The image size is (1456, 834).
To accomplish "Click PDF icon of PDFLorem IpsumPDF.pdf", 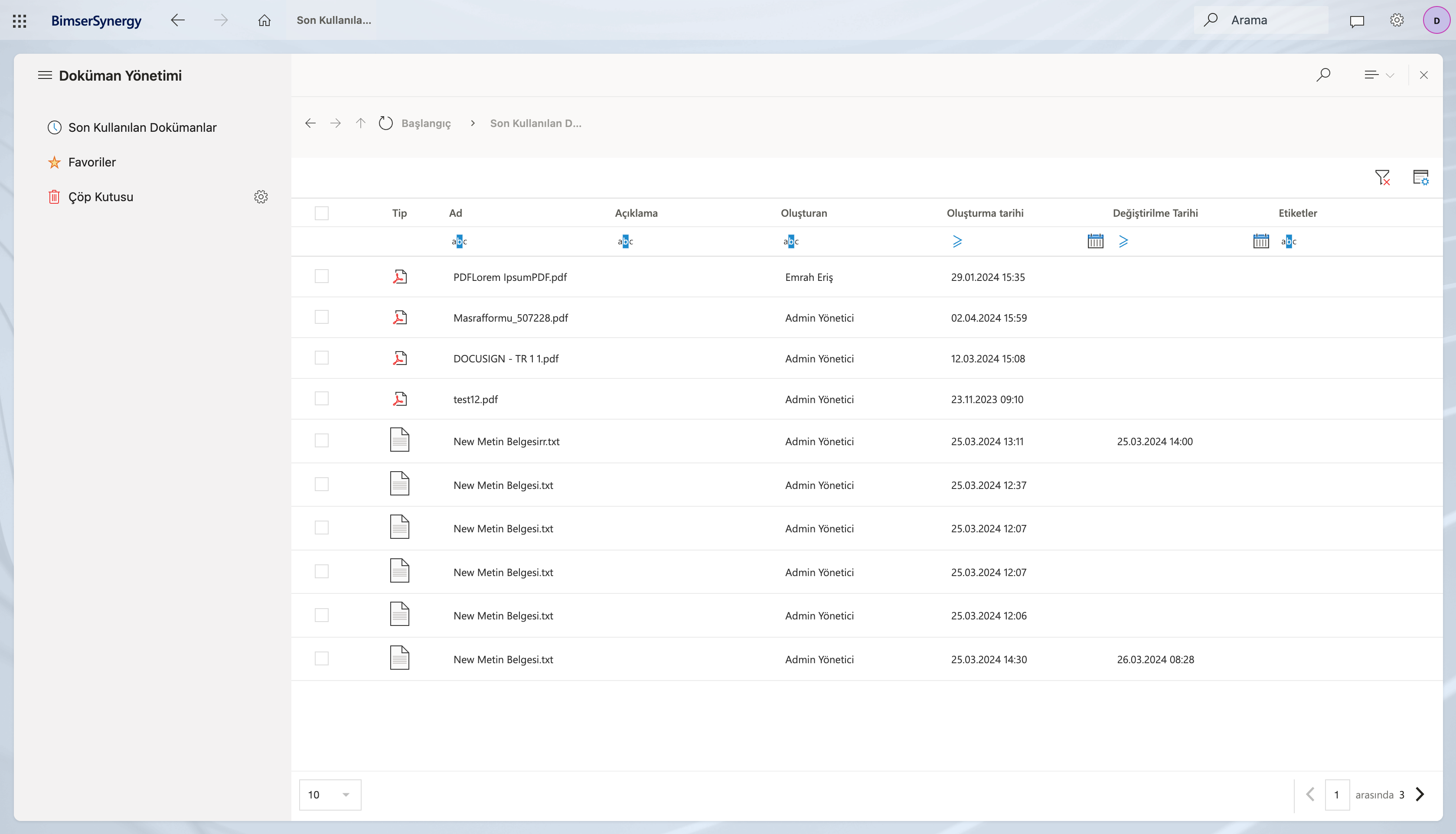I will coord(400,277).
